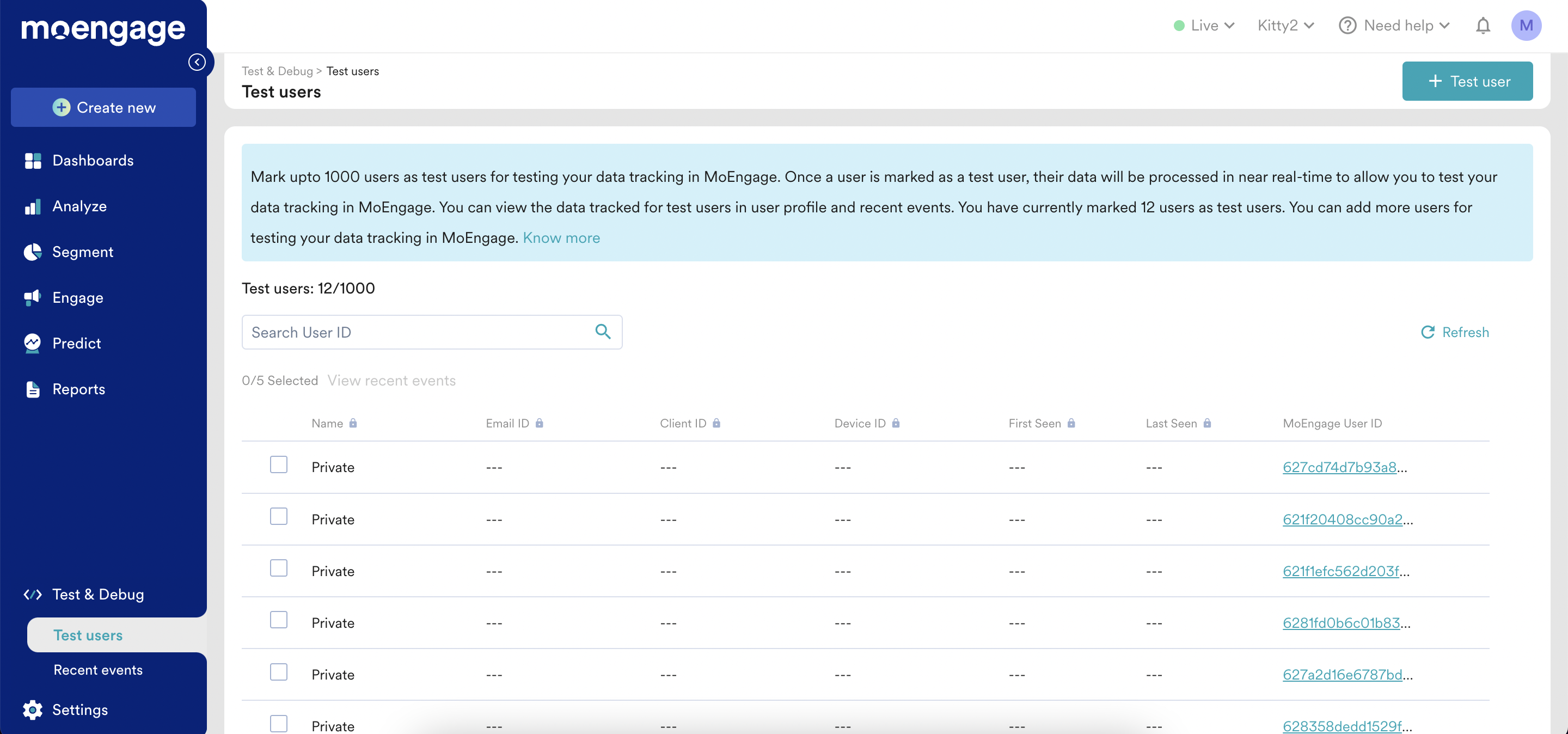Image resolution: width=1568 pixels, height=734 pixels.
Task: Click the Test user button
Action: [x=1467, y=81]
